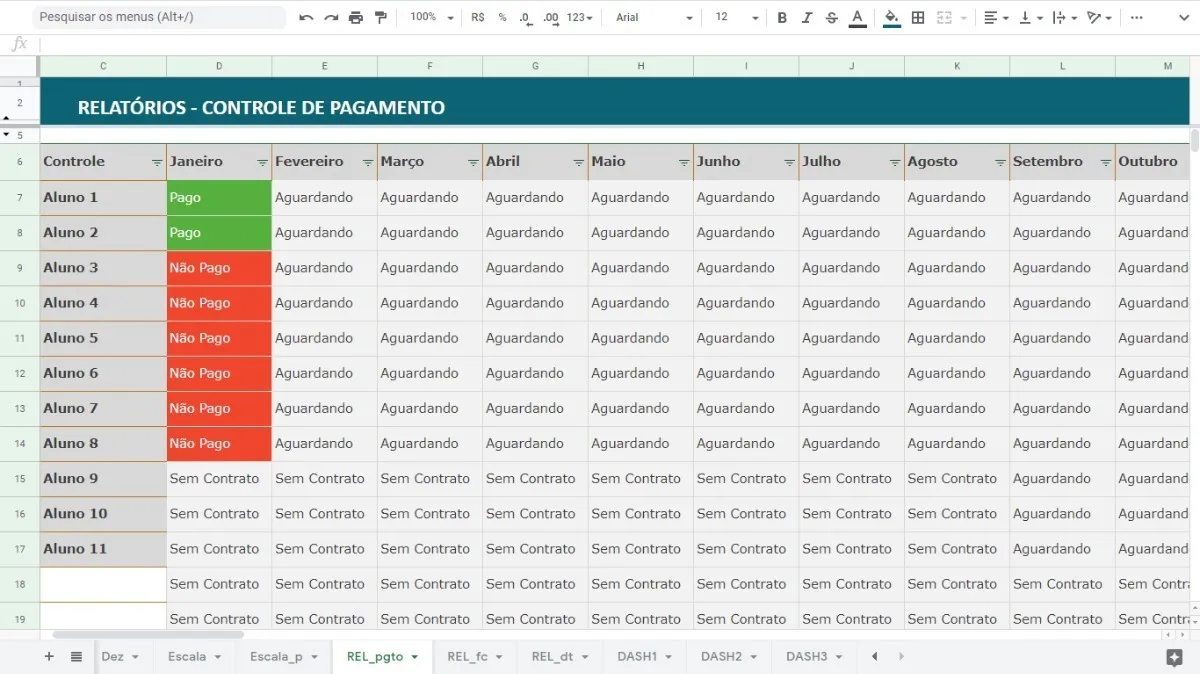Screen dimensions: 1200x674
Task: Toggle bold formatting
Action: [x=782, y=18]
